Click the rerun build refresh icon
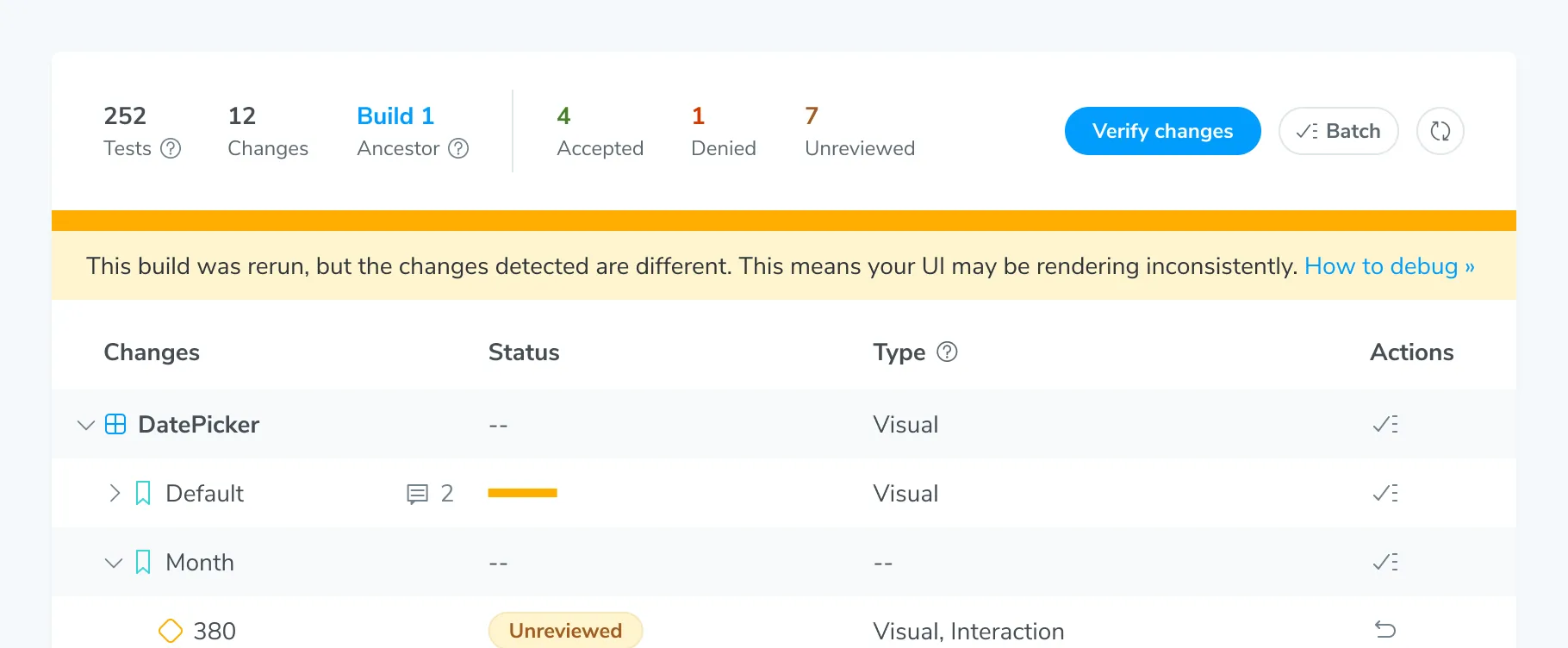Screen dimensions: 1568x648 [1440, 131]
